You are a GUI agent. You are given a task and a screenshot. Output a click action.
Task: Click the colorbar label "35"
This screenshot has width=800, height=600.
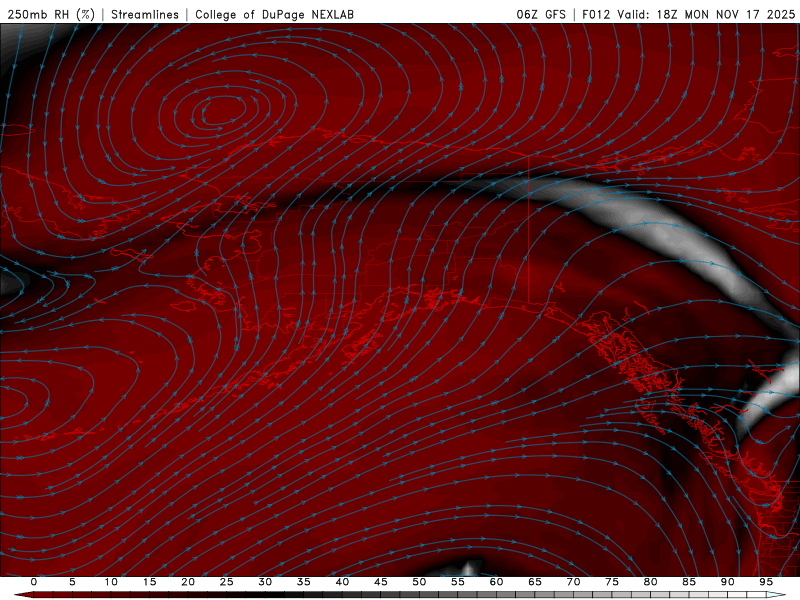304,582
